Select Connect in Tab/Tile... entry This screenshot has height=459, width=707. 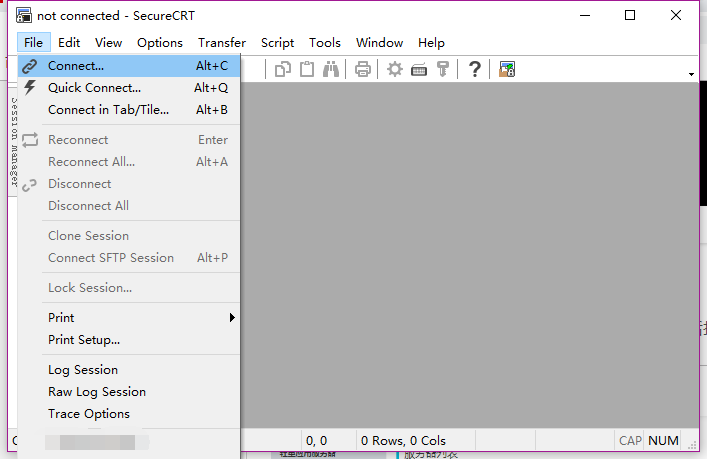(x=129, y=110)
